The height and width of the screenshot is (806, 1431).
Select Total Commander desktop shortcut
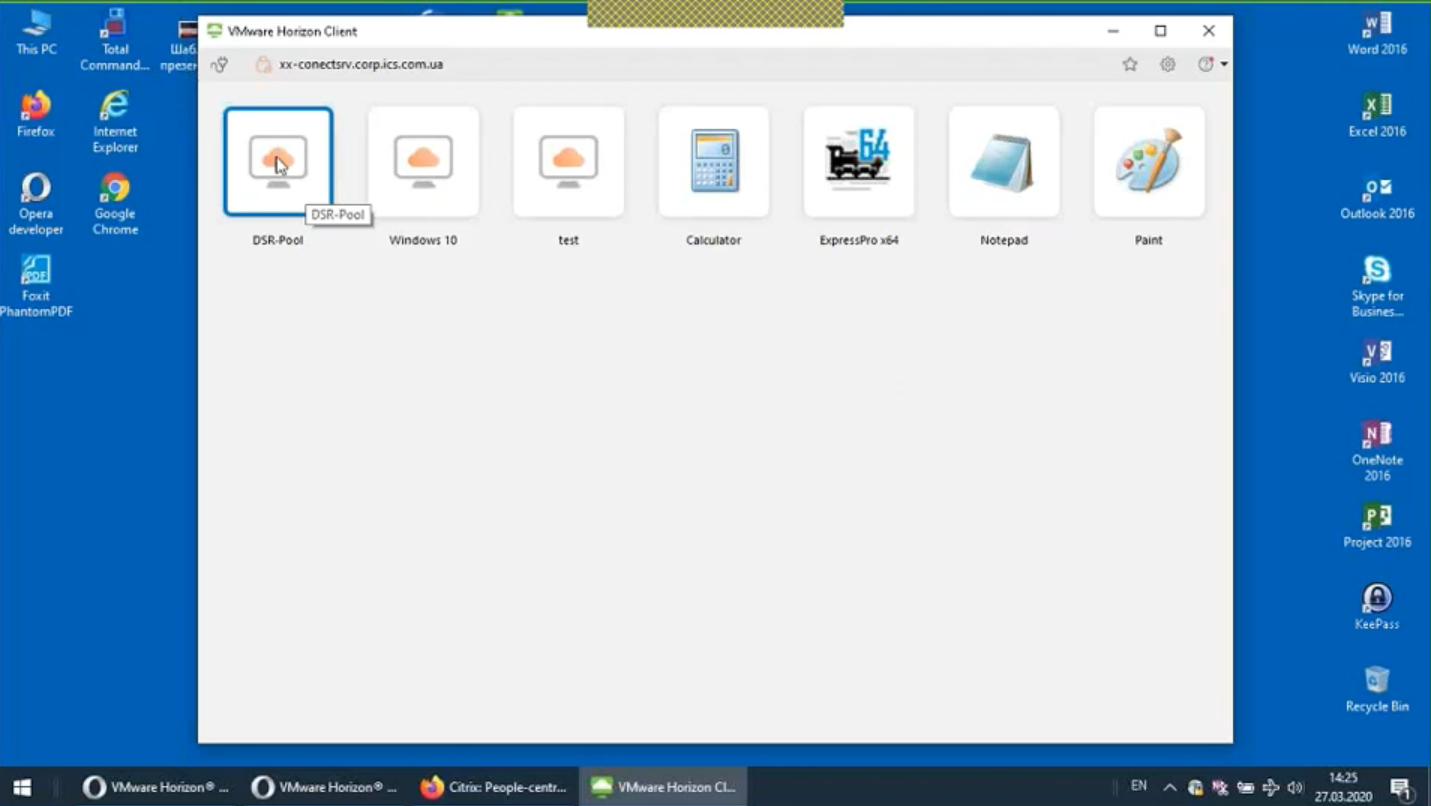(115, 40)
